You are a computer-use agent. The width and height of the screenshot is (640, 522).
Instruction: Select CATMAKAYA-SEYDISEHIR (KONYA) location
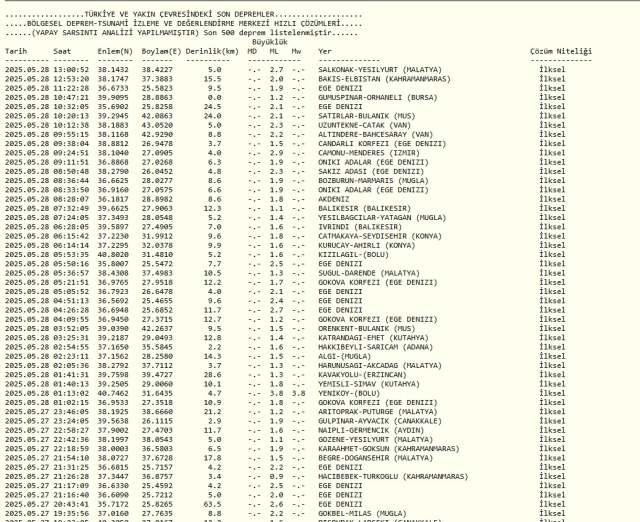click(380, 236)
